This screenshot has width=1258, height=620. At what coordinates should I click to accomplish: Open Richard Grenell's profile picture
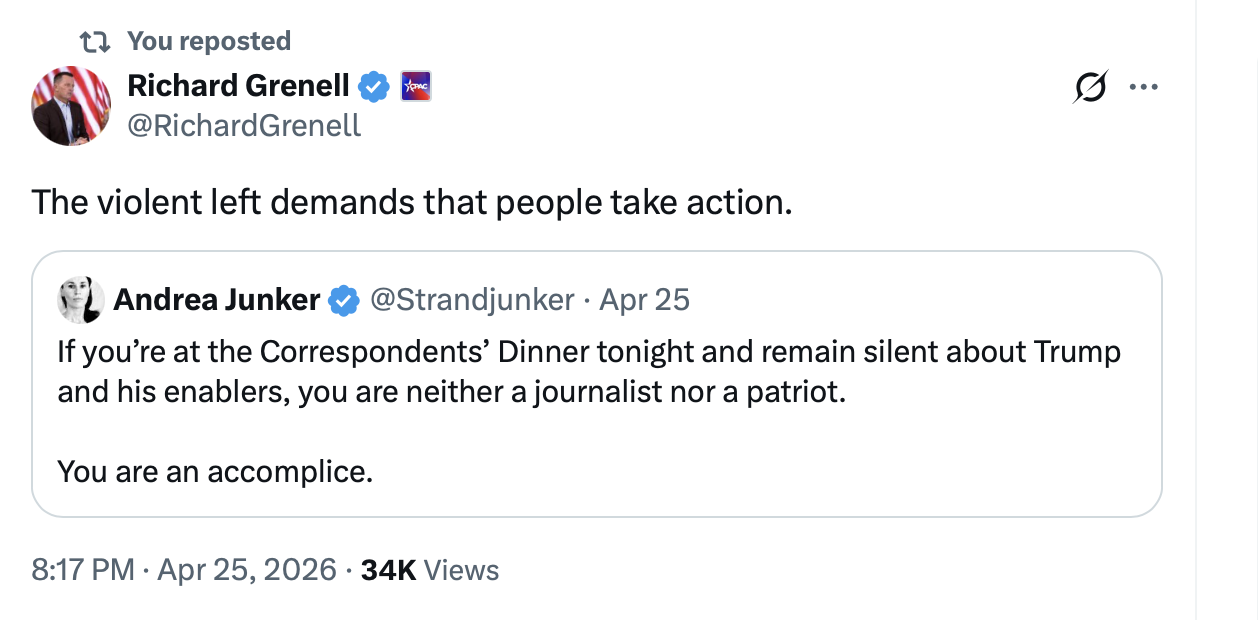tap(71, 106)
